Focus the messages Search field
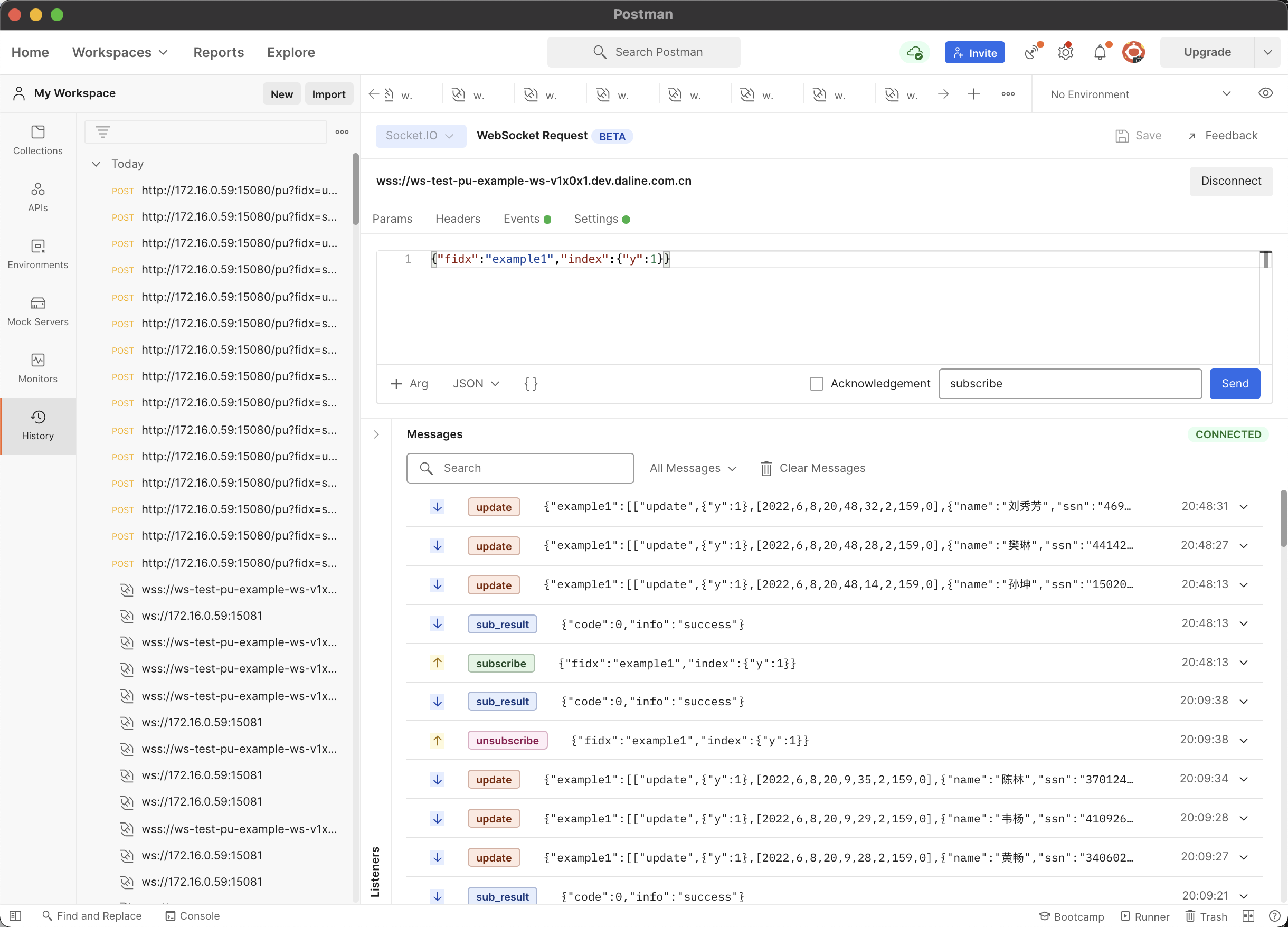 click(x=520, y=468)
